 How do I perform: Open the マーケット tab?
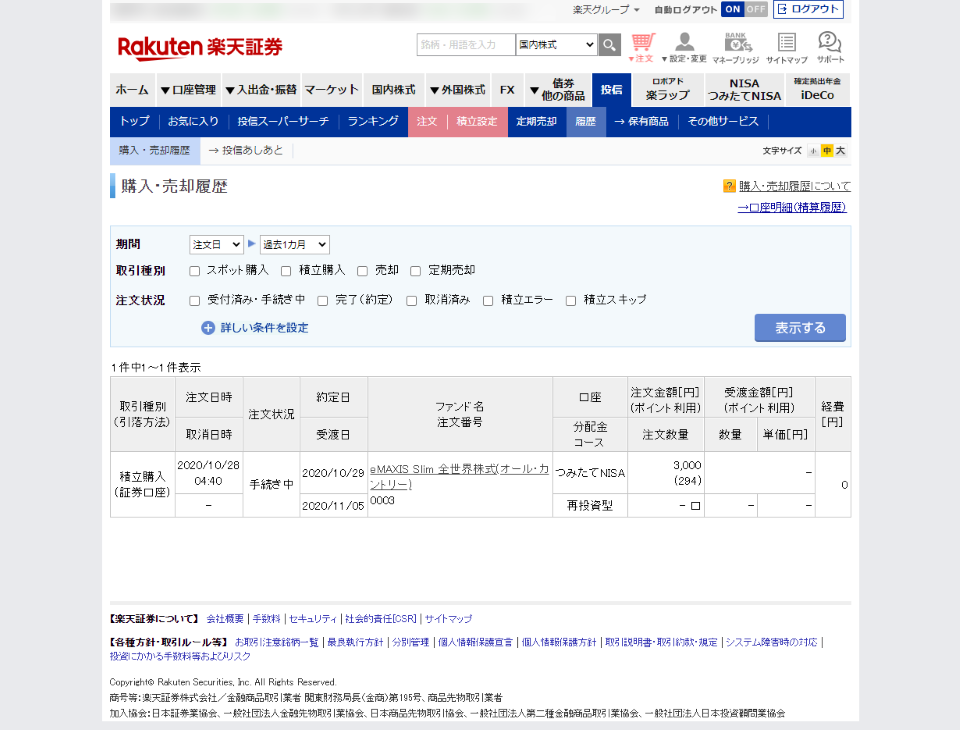pyautogui.click(x=332, y=90)
